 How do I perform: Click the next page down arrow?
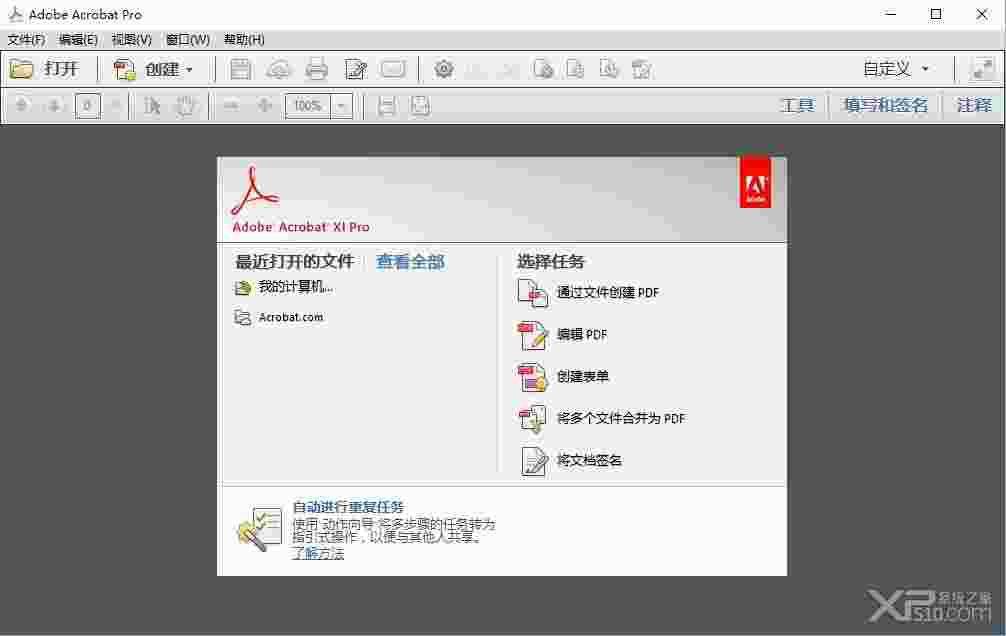click(x=55, y=105)
